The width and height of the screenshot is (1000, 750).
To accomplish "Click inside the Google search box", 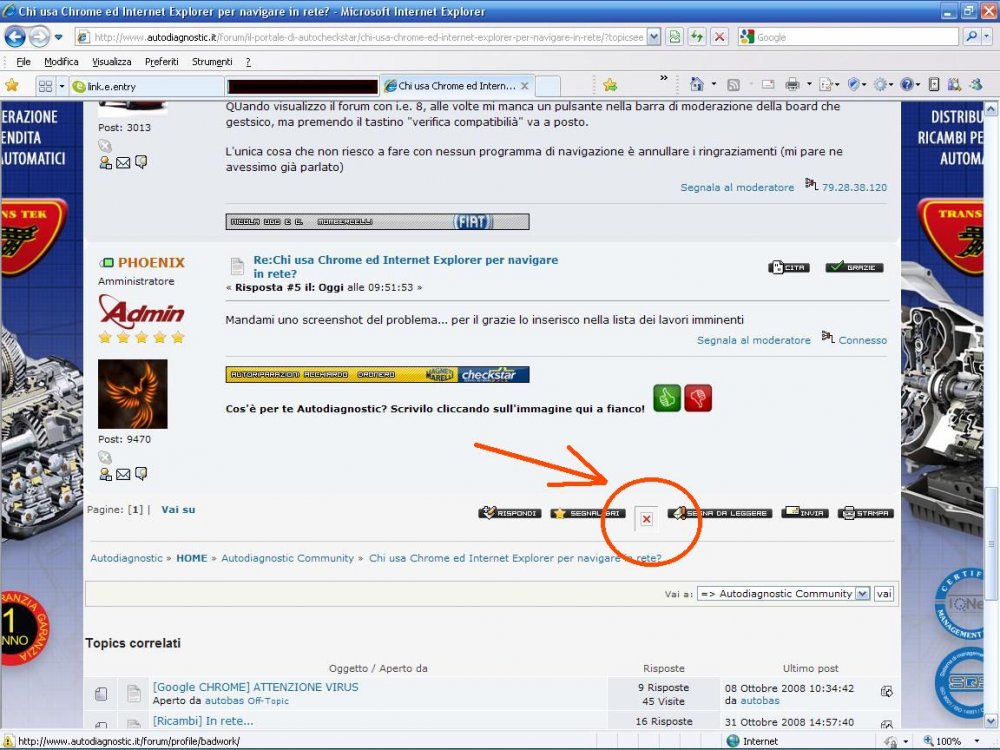I will [850, 37].
